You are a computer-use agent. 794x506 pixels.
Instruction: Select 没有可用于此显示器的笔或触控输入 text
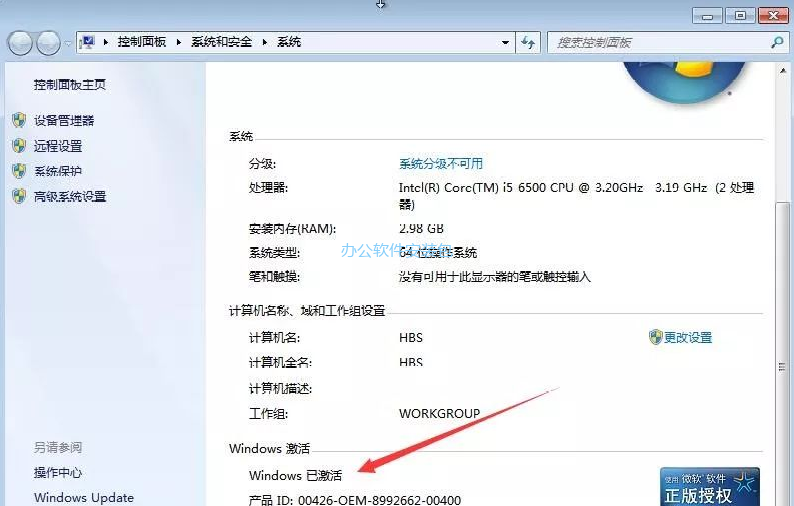[x=495, y=277]
